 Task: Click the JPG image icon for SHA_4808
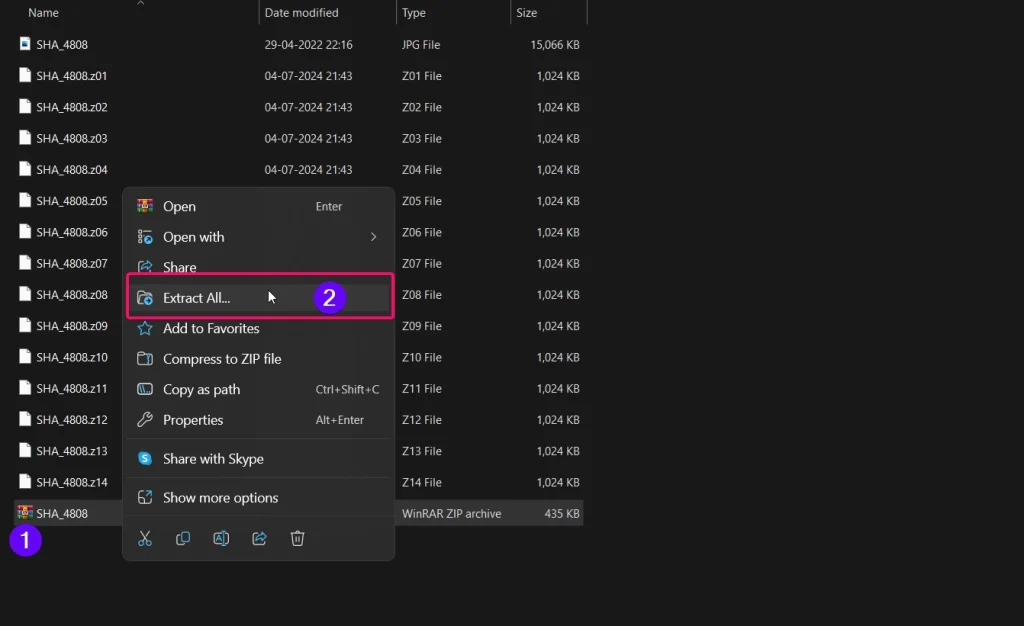[x=25, y=44]
